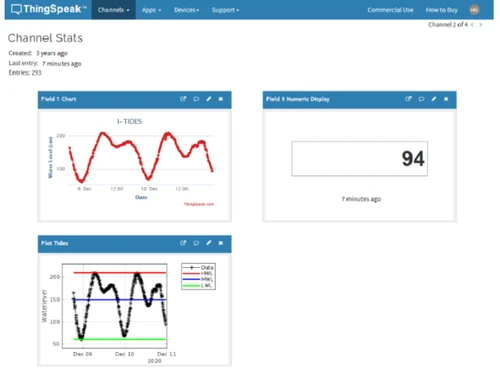Expand the Devices menu
Screen dimensions: 500x375
click(186, 10)
